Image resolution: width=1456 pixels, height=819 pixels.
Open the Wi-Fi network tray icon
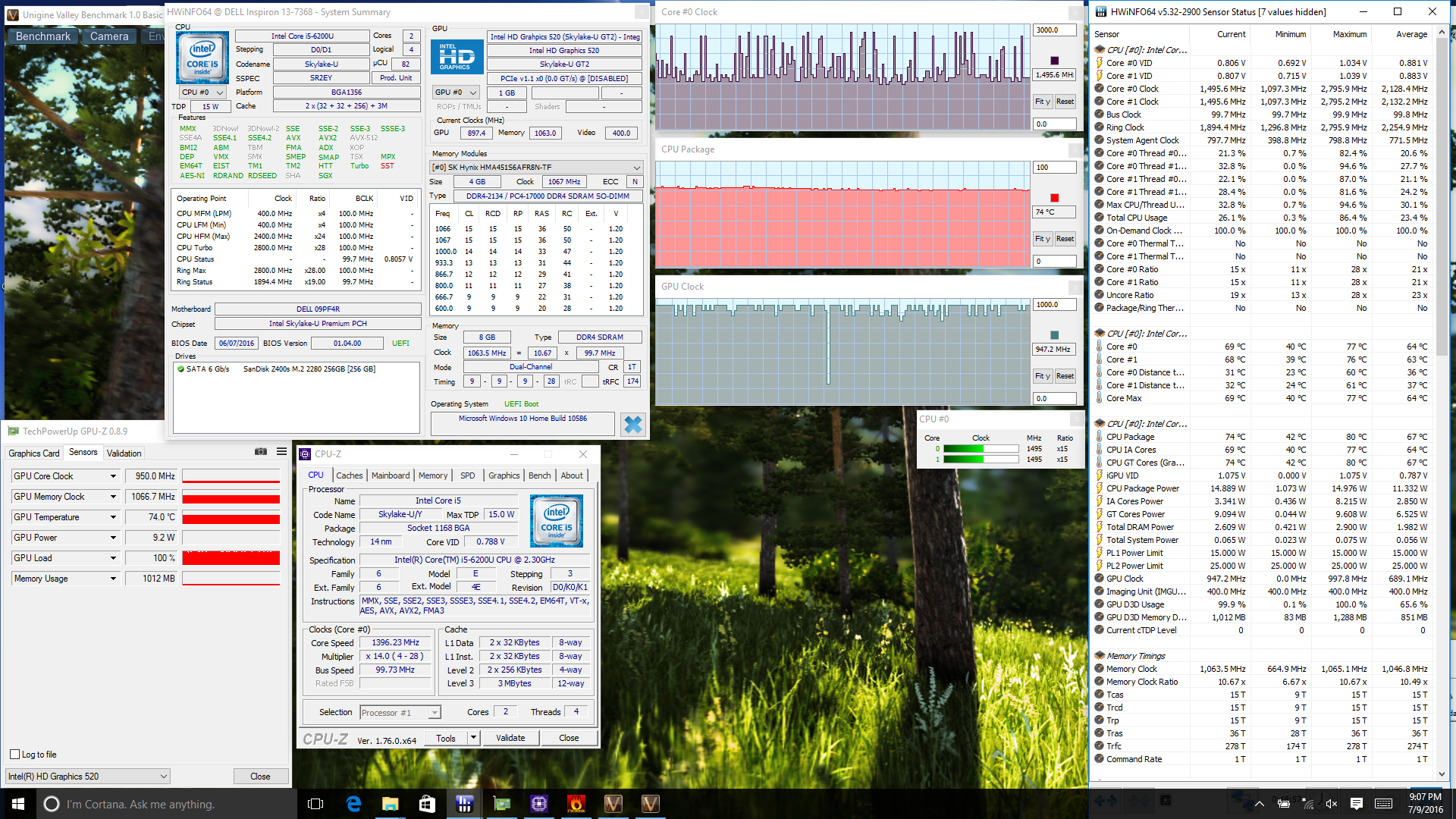[x=1308, y=804]
